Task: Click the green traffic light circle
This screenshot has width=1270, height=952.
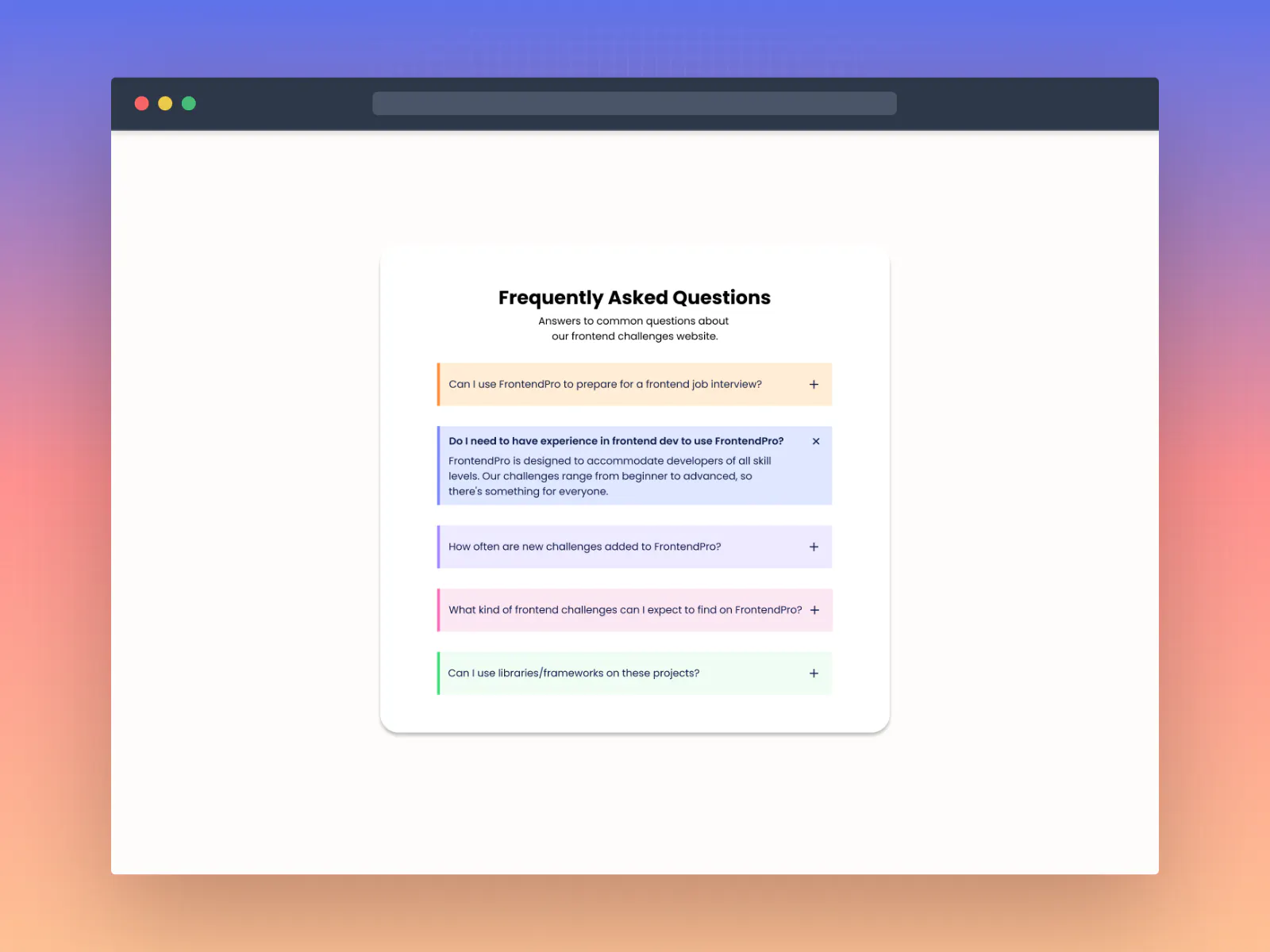Action: 188,103
